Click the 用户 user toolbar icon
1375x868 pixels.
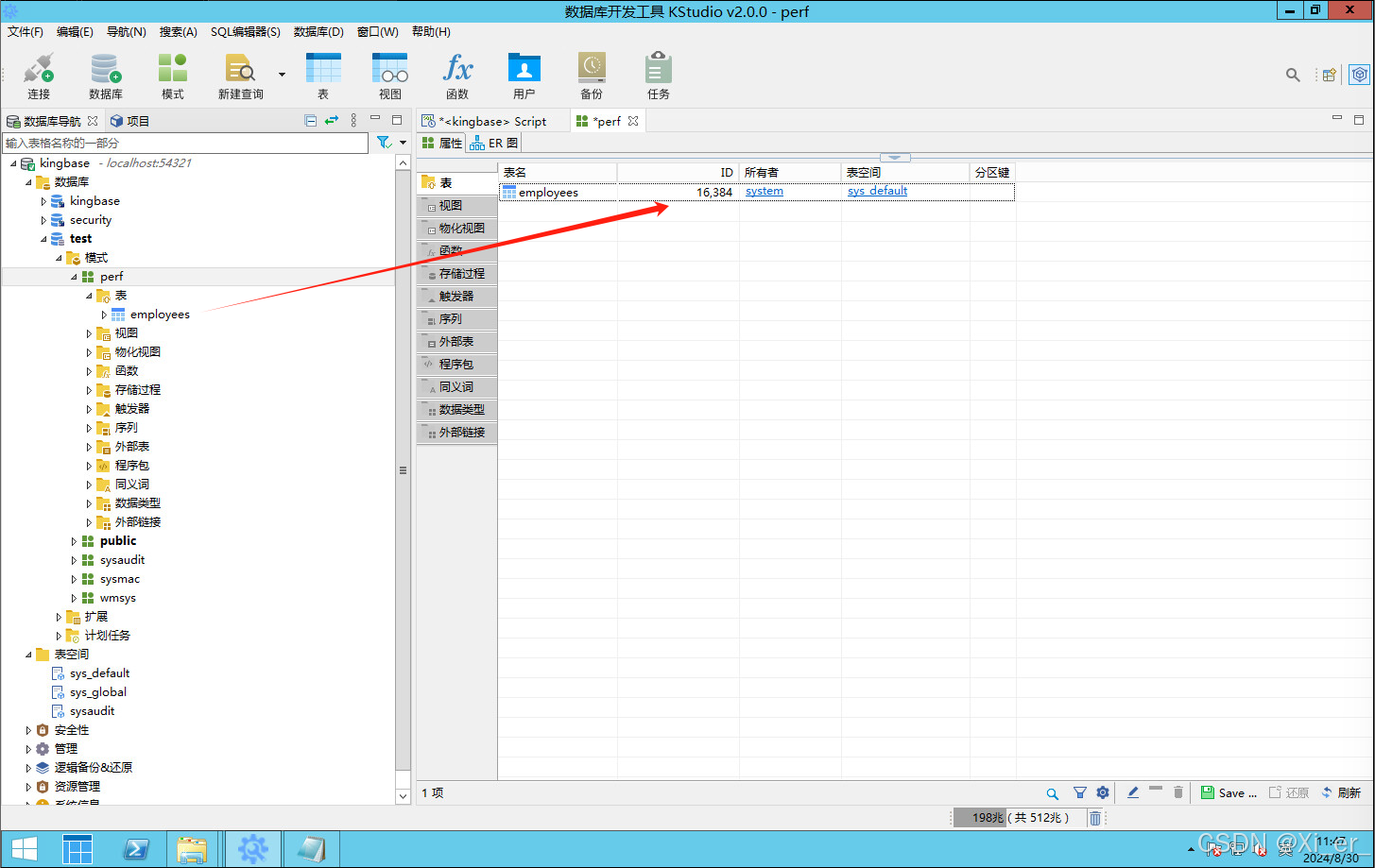pyautogui.click(x=524, y=77)
